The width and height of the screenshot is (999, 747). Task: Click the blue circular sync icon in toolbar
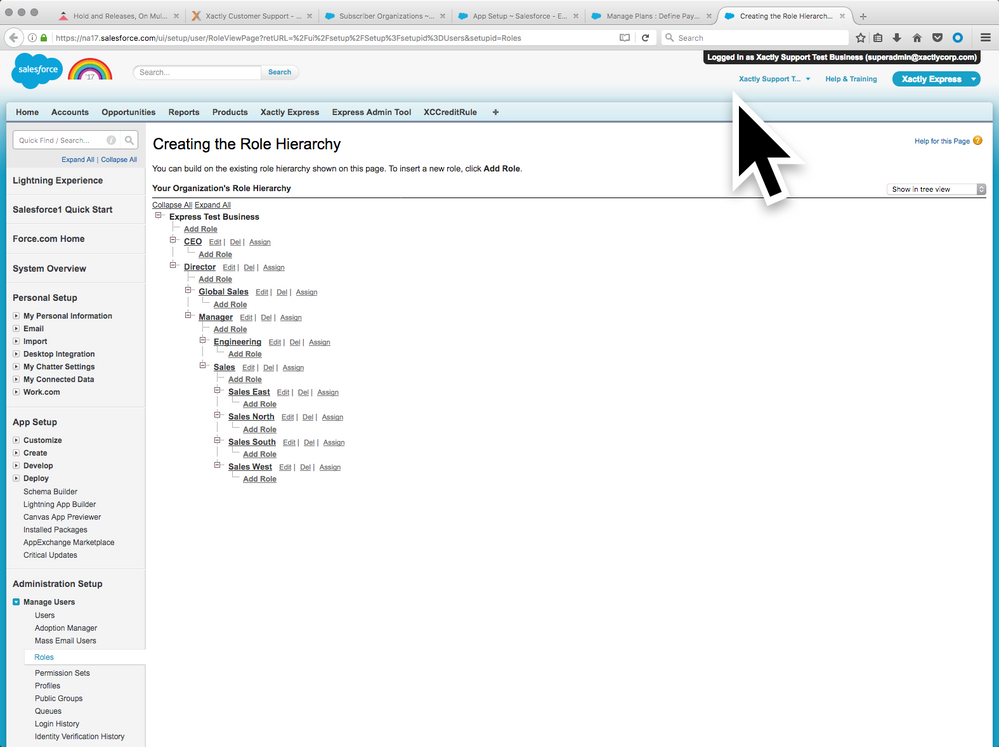tap(957, 38)
